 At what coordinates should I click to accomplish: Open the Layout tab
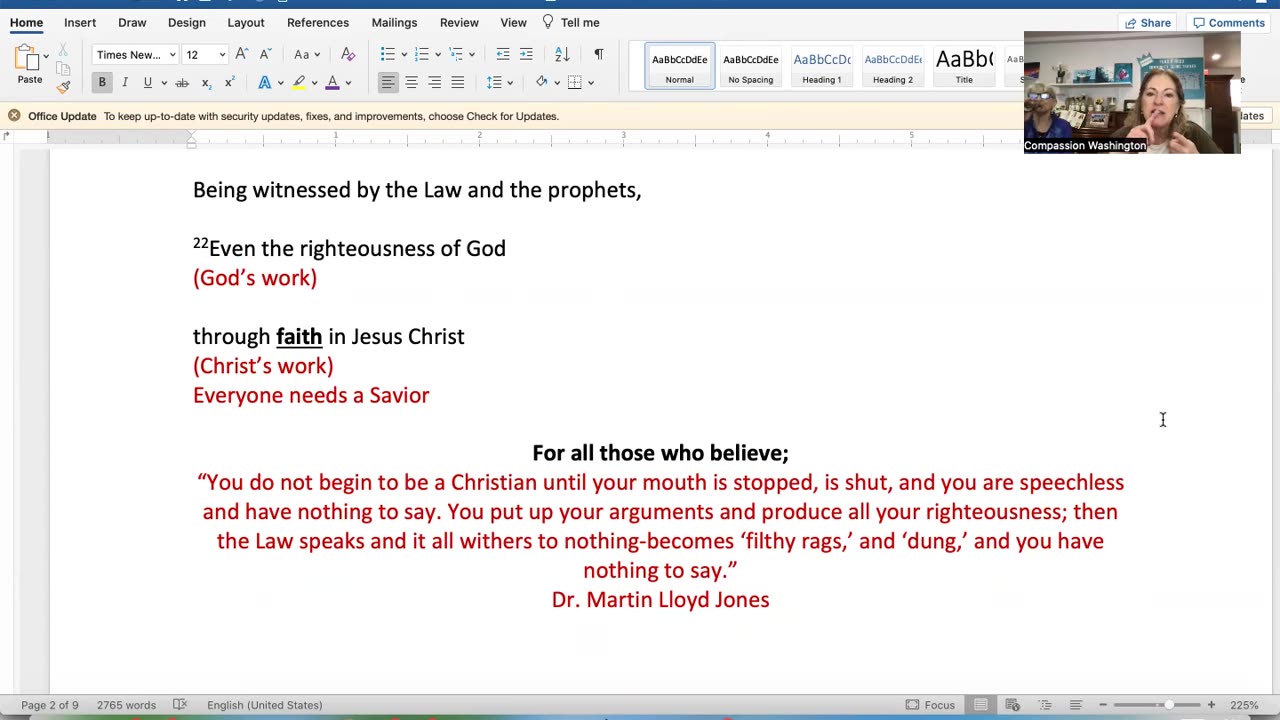click(246, 22)
